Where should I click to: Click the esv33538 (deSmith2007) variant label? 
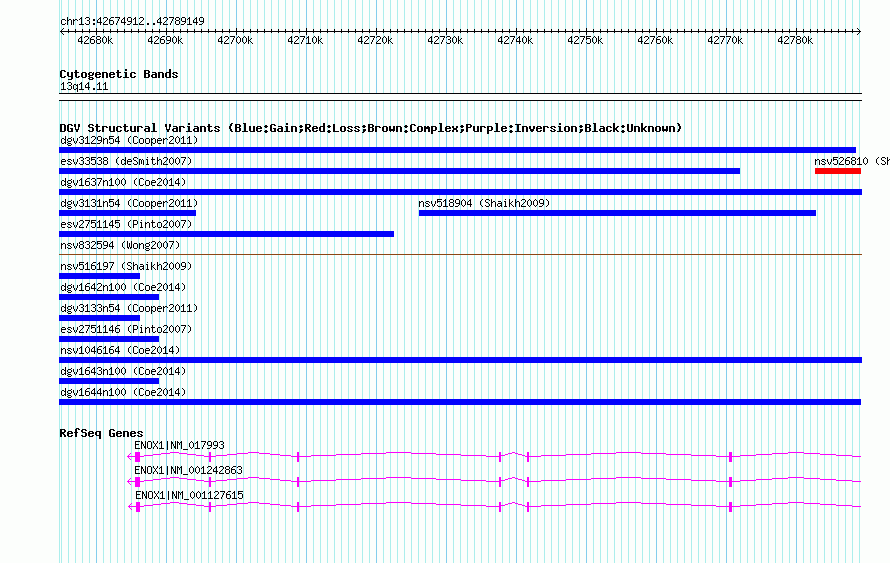[x=125, y=162]
